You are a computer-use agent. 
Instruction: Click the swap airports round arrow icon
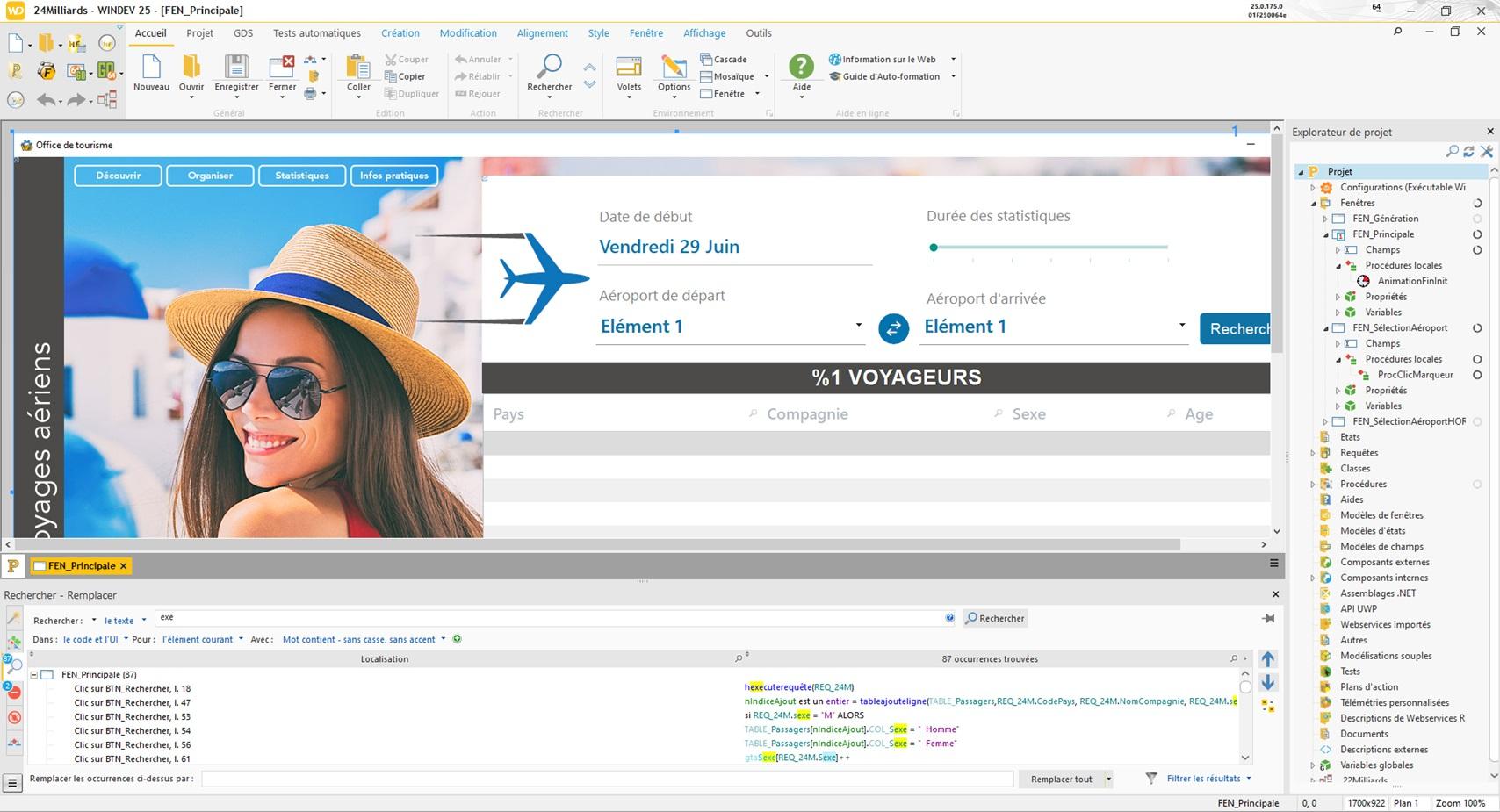(x=893, y=328)
